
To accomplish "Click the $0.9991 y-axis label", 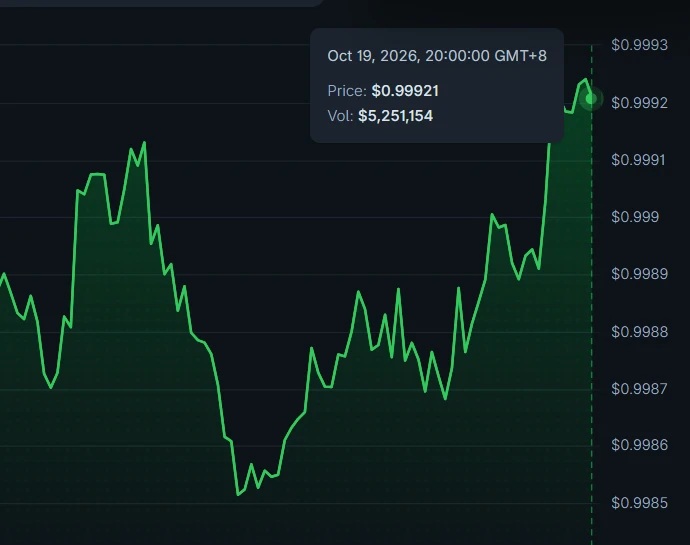I will 638,160.
